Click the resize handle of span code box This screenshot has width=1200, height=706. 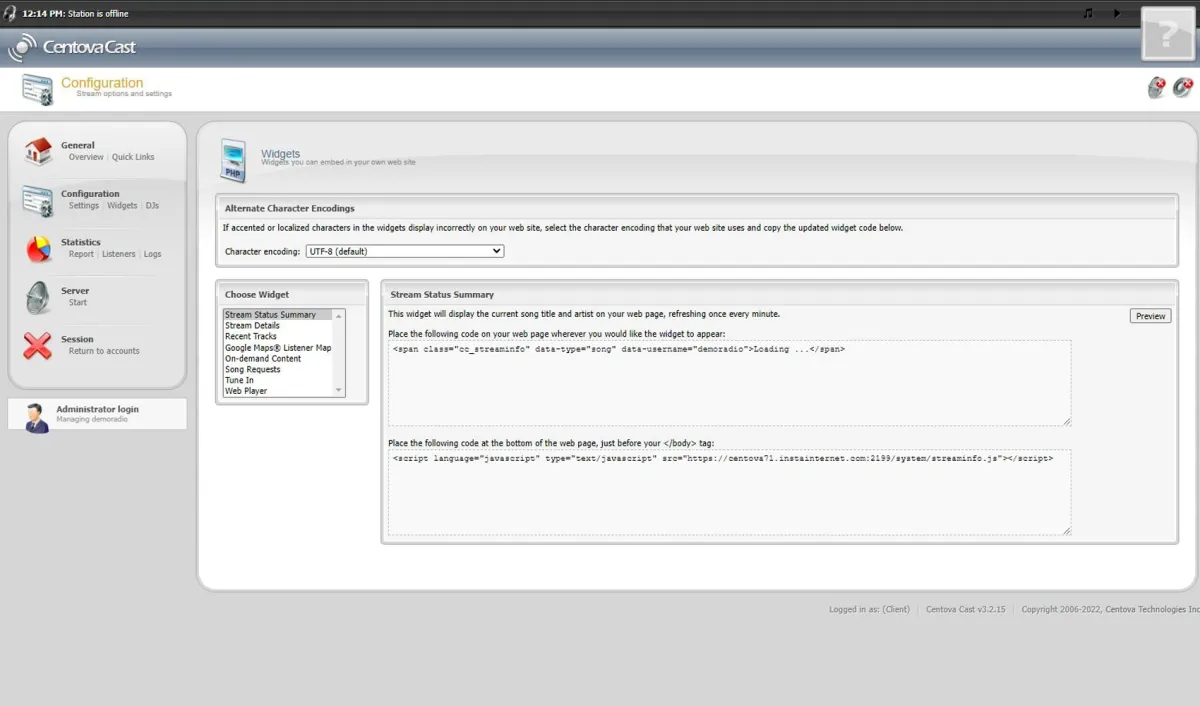pos(1066,421)
